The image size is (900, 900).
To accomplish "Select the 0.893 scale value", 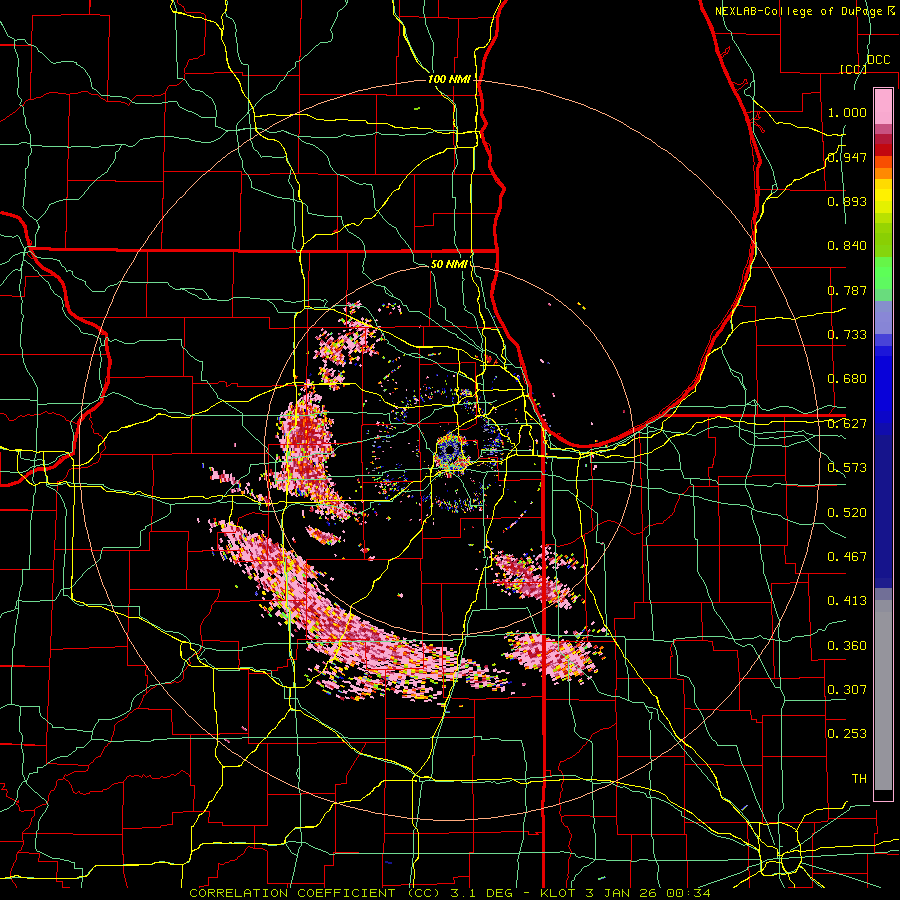I will (847, 201).
